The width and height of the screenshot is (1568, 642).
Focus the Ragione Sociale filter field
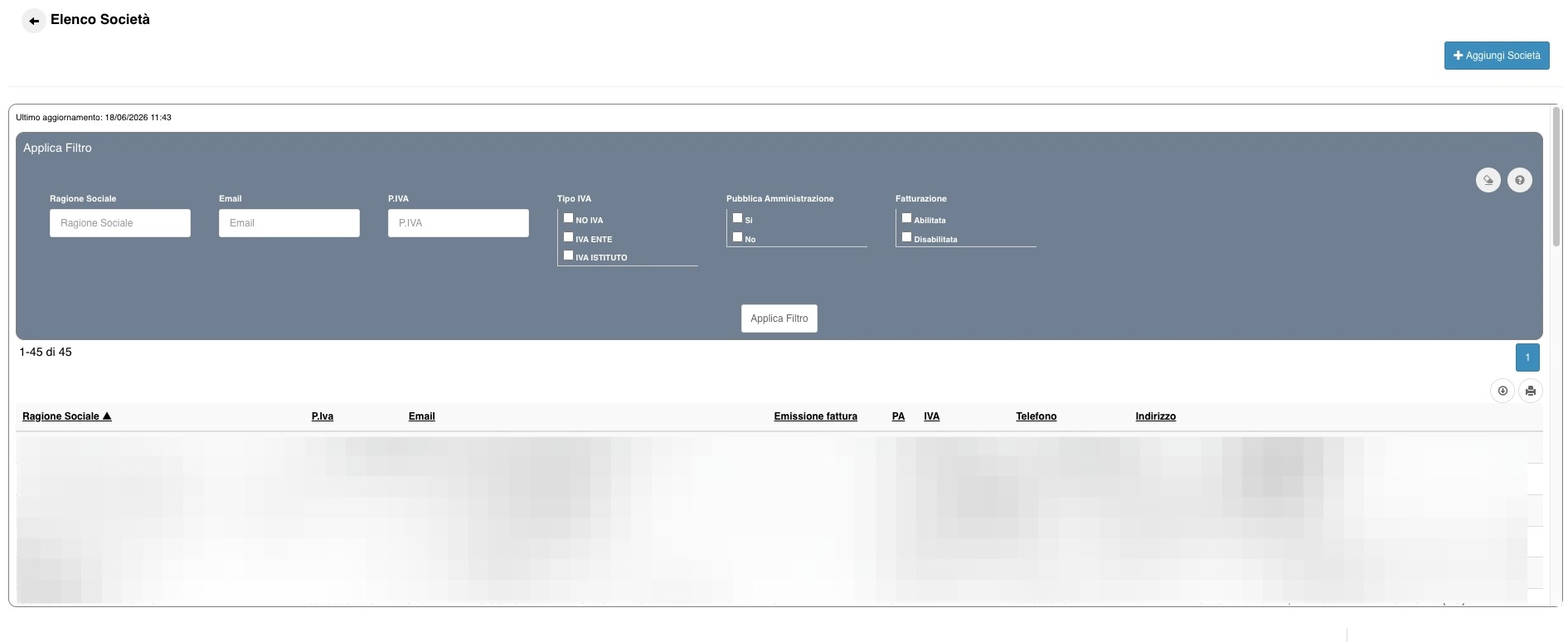(120, 223)
